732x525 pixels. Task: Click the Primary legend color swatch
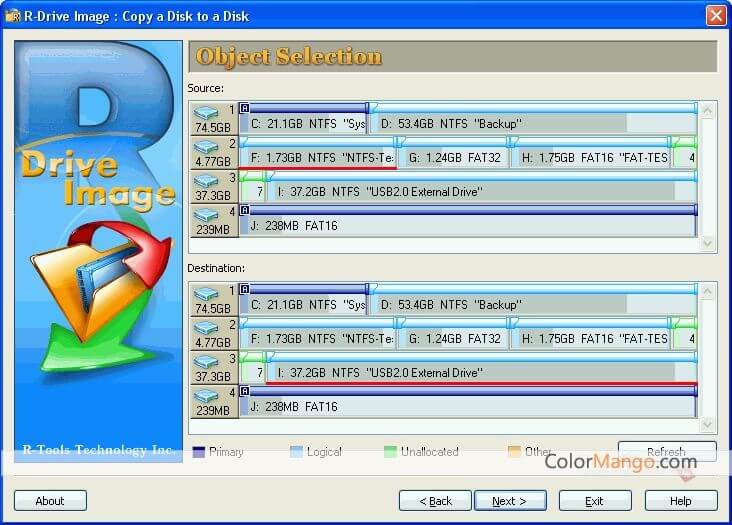pyautogui.click(x=199, y=452)
